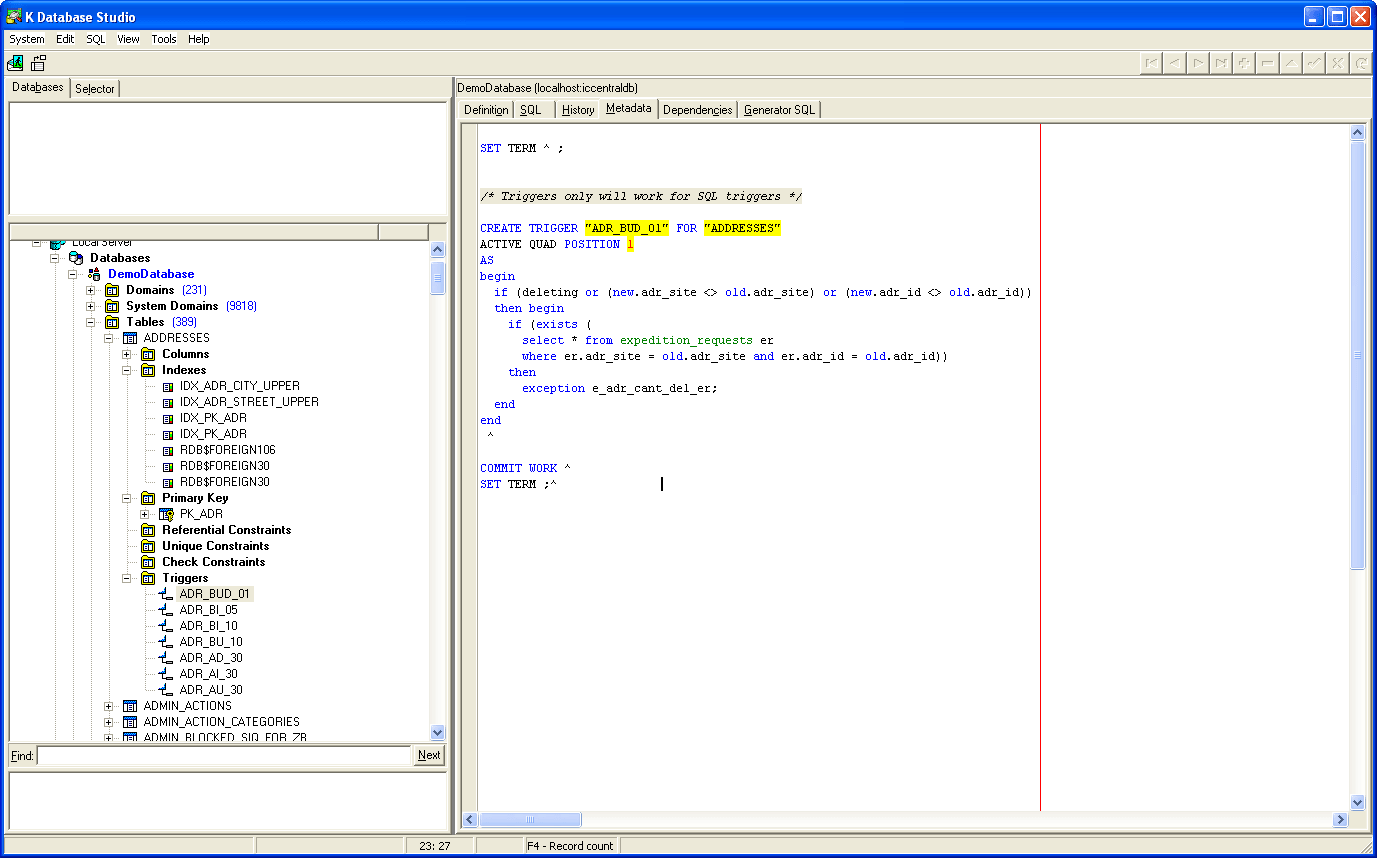Collapse the Triggers node
The width and height of the screenshot is (1377, 858).
click(127, 578)
